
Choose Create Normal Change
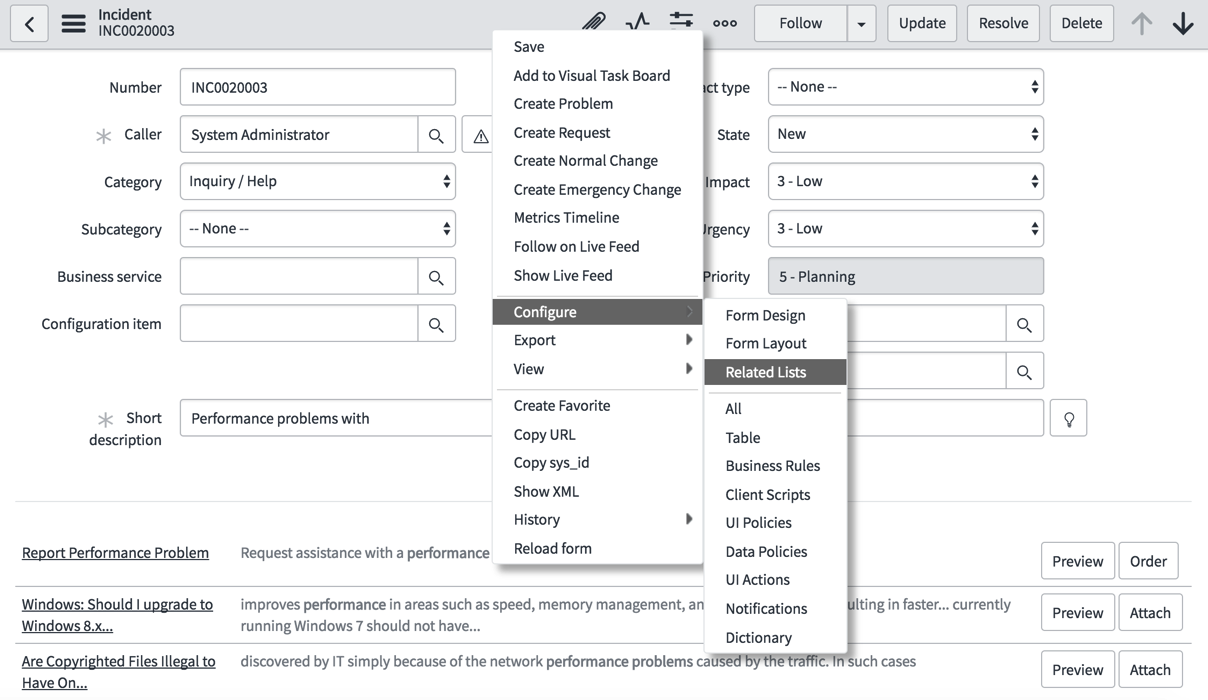coord(598,160)
